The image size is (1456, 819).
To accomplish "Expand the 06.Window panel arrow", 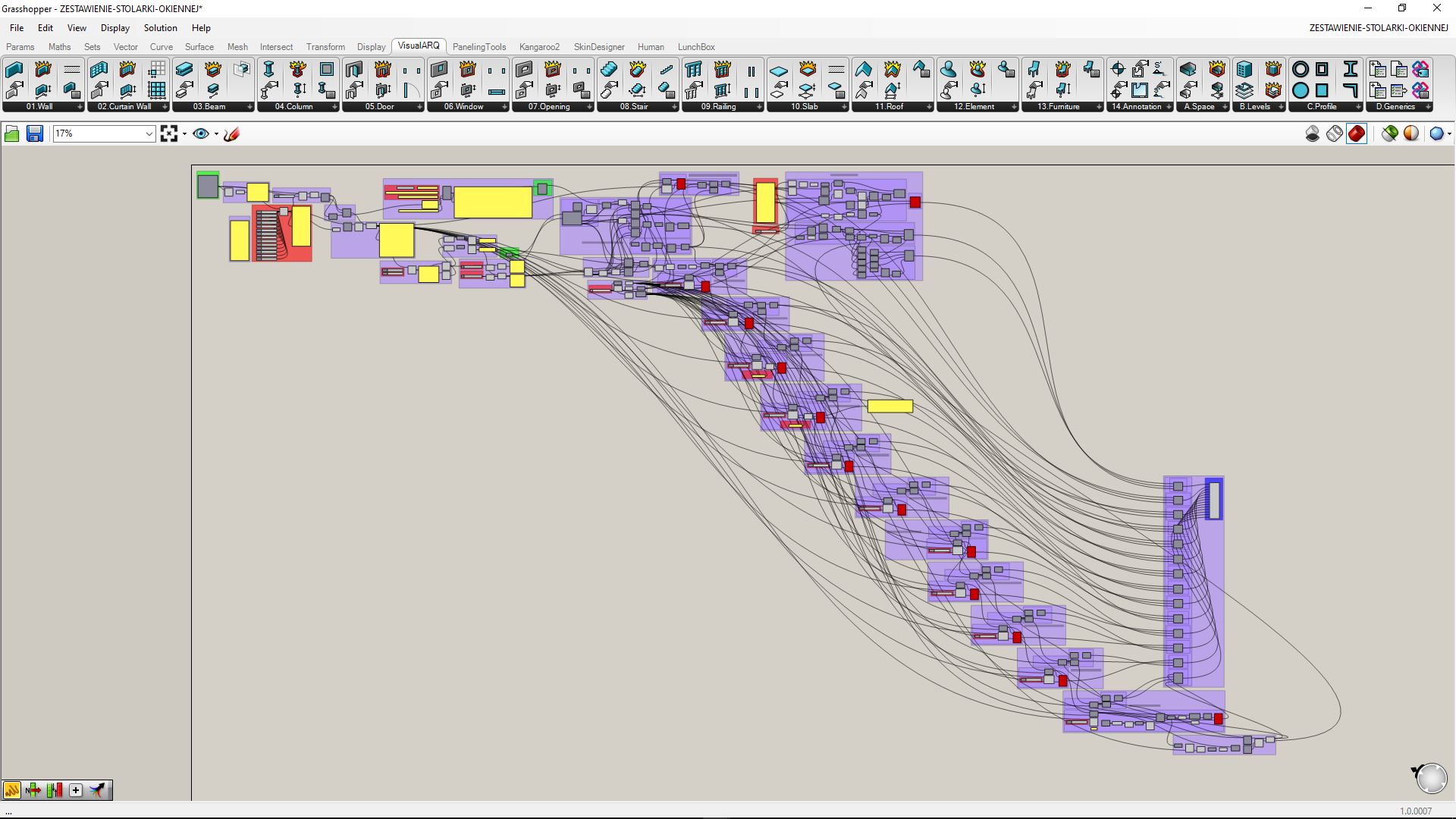I will (x=504, y=107).
